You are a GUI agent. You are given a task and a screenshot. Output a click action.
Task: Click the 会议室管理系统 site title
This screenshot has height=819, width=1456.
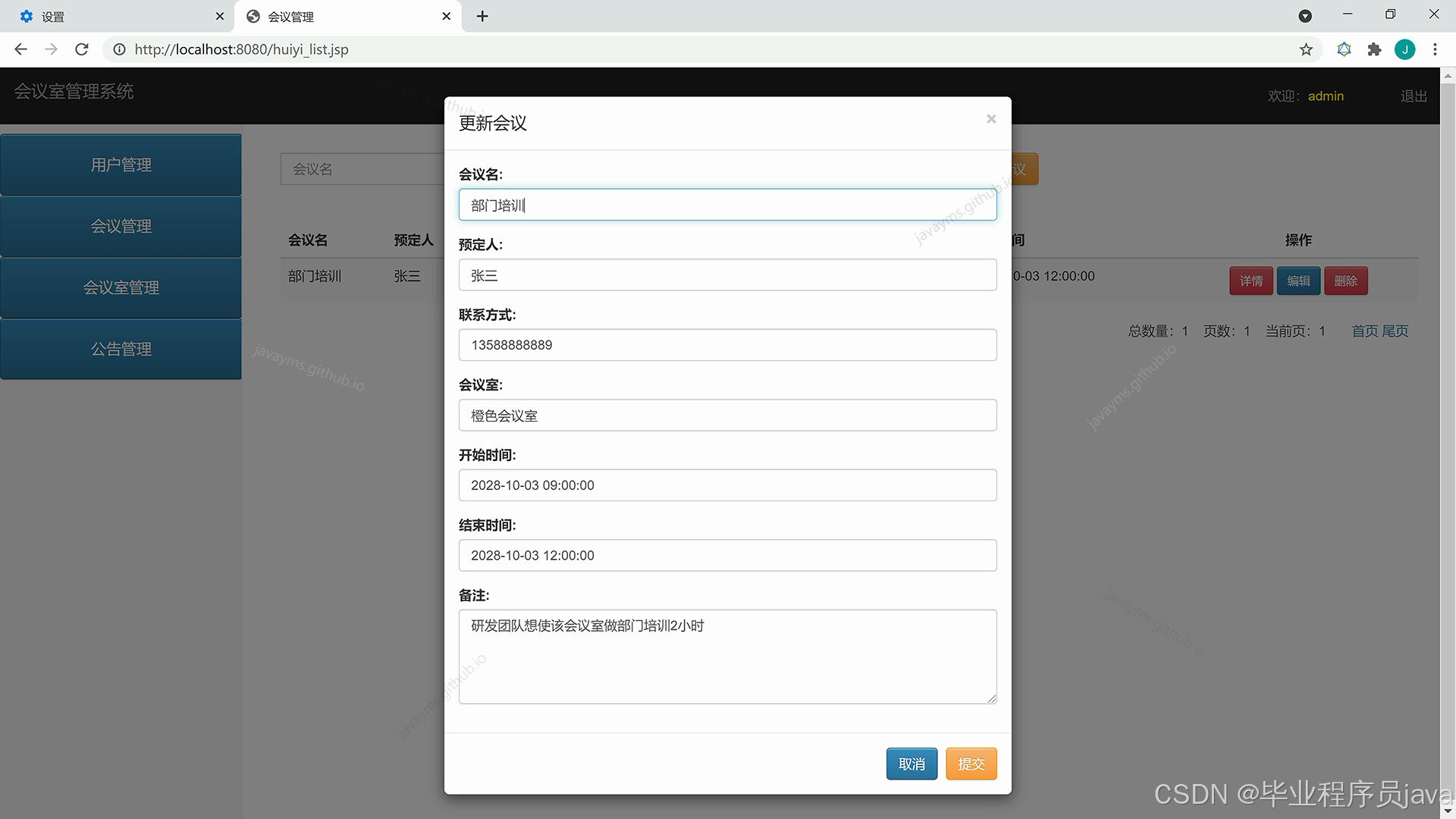tap(74, 92)
